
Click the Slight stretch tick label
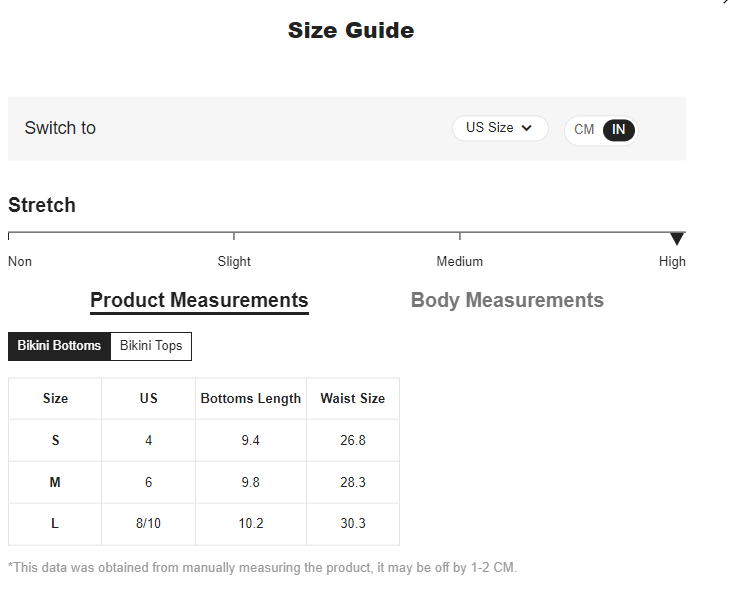[234, 262]
